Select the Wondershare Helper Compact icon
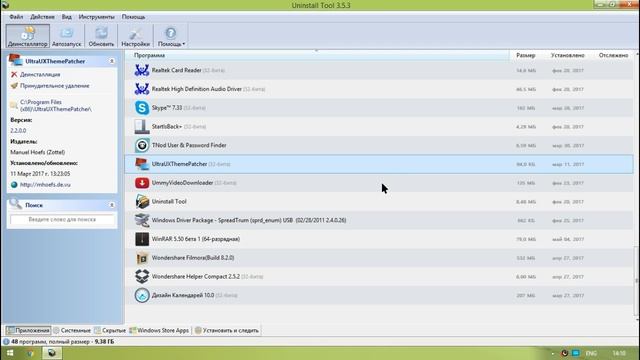Image resolution: width=640 pixels, height=360 pixels. click(142, 277)
